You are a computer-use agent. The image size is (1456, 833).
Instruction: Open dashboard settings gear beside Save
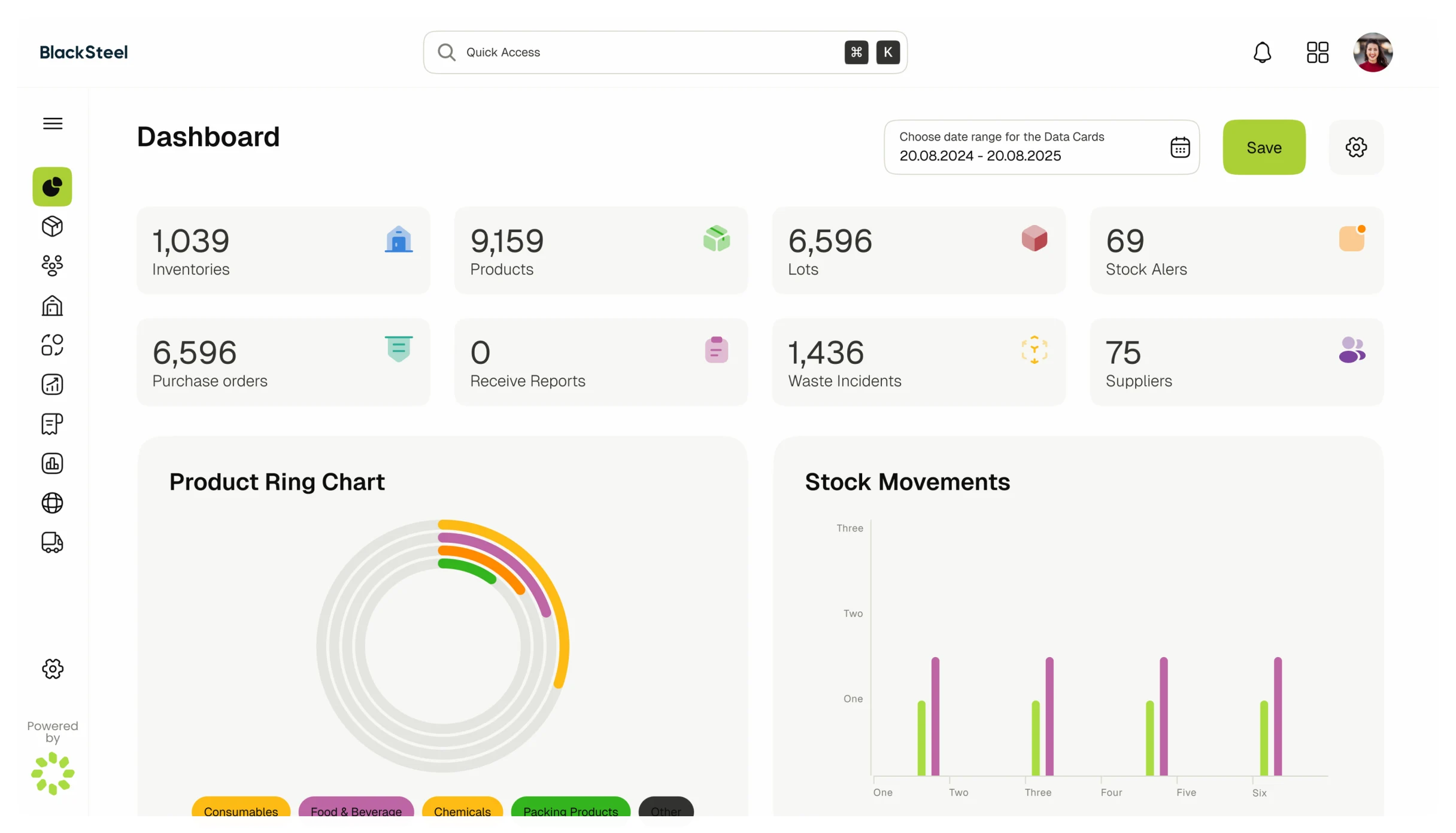point(1356,147)
